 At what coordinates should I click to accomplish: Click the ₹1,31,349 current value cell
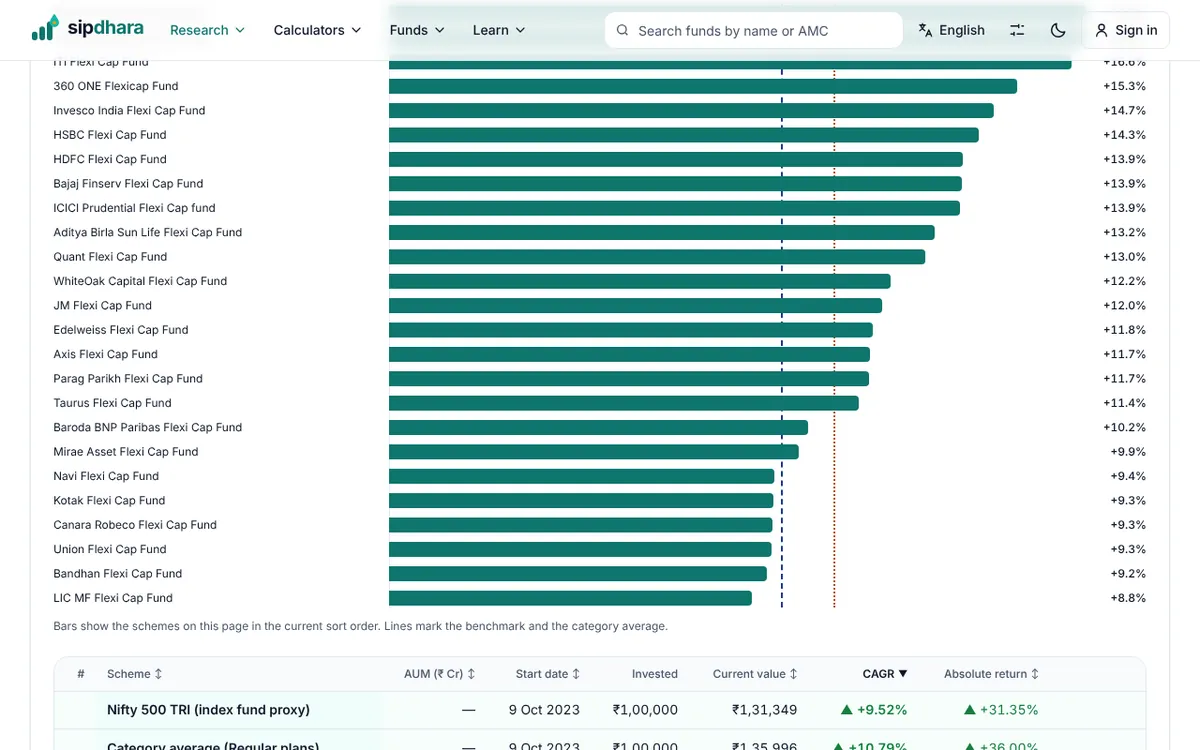coord(764,710)
